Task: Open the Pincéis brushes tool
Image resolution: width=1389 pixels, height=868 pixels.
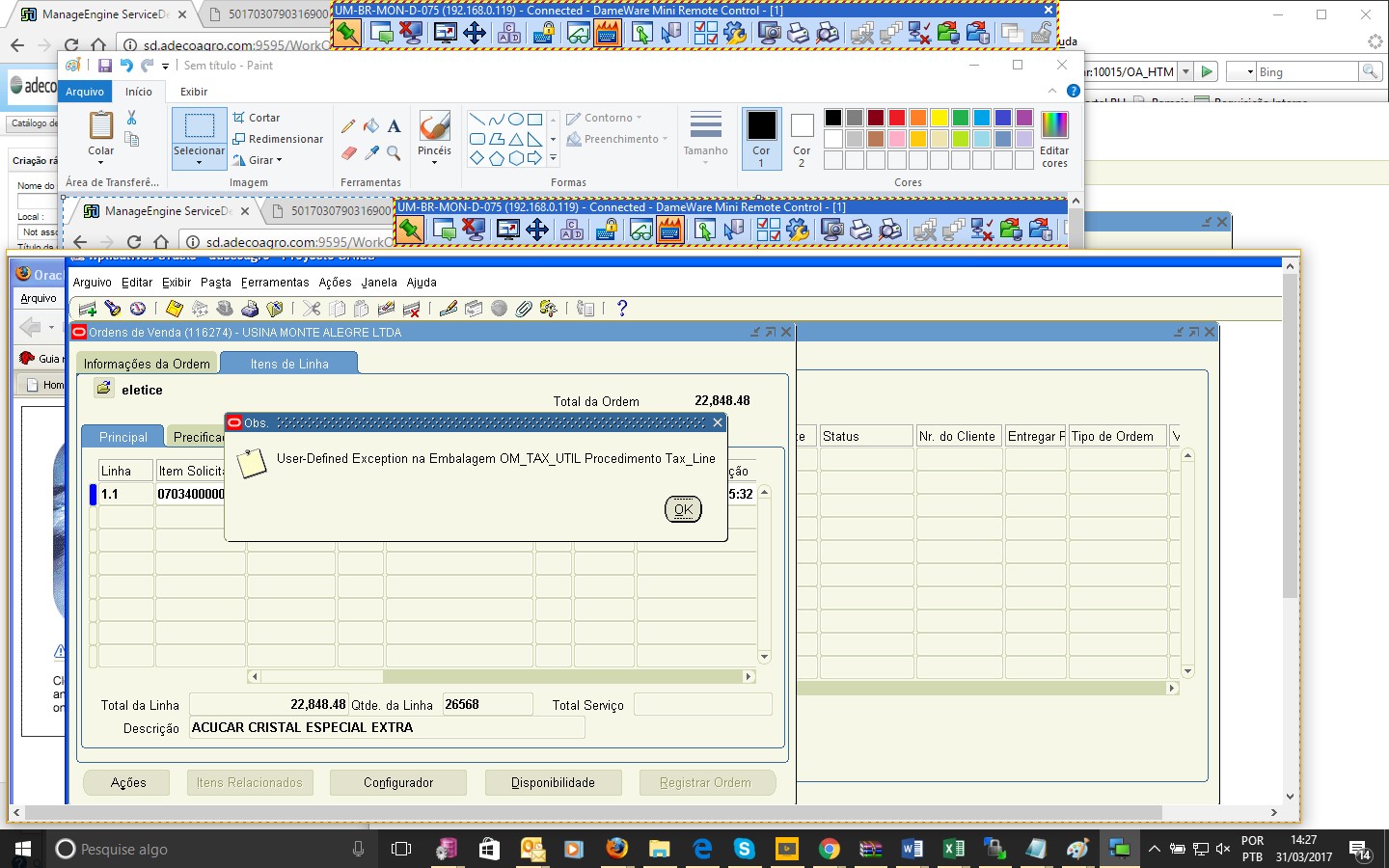Action: tap(434, 138)
